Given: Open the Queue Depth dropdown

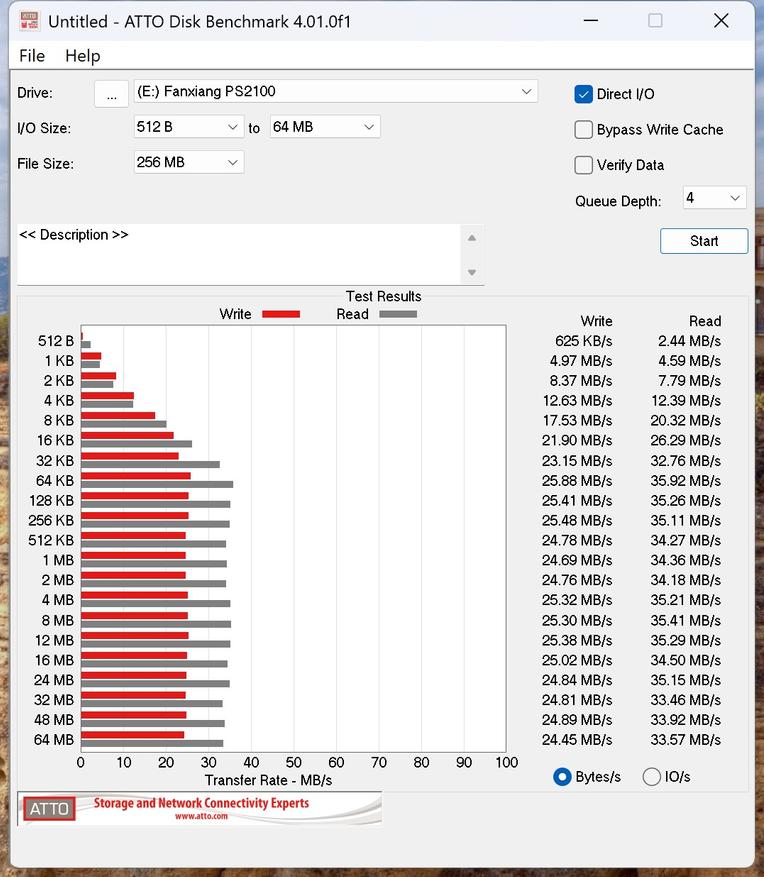Looking at the screenshot, I should pyautogui.click(x=714, y=197).
